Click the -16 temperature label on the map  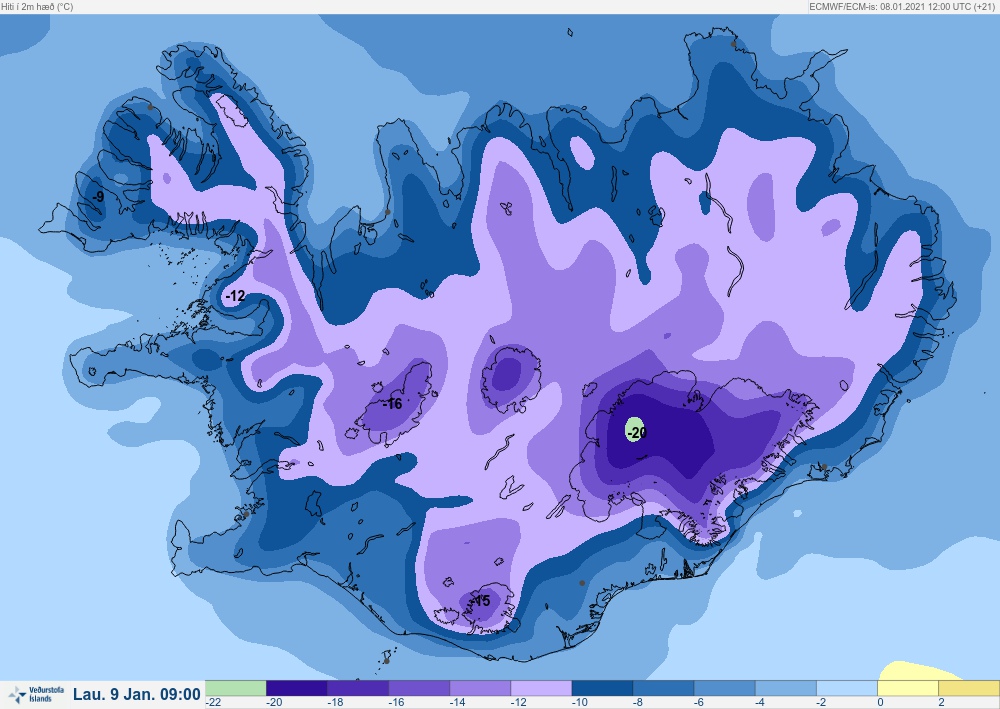coord(392,404)
